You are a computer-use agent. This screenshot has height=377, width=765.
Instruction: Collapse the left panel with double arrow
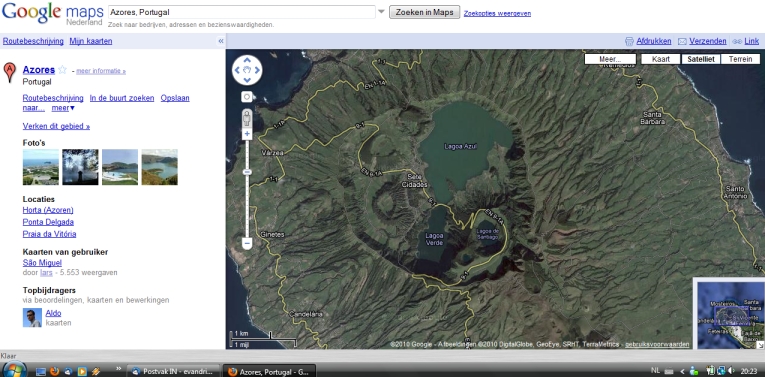[x=221, y=41]
